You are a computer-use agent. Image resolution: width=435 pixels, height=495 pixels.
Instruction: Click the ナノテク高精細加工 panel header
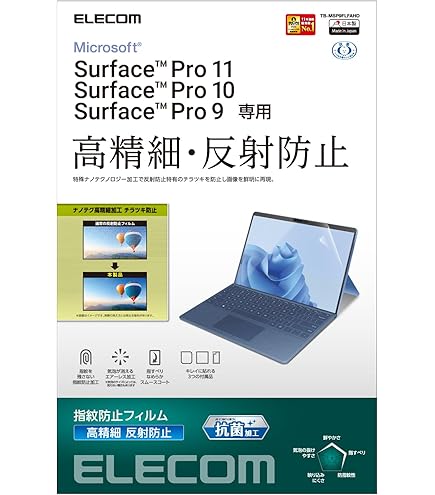coord(113,210)
